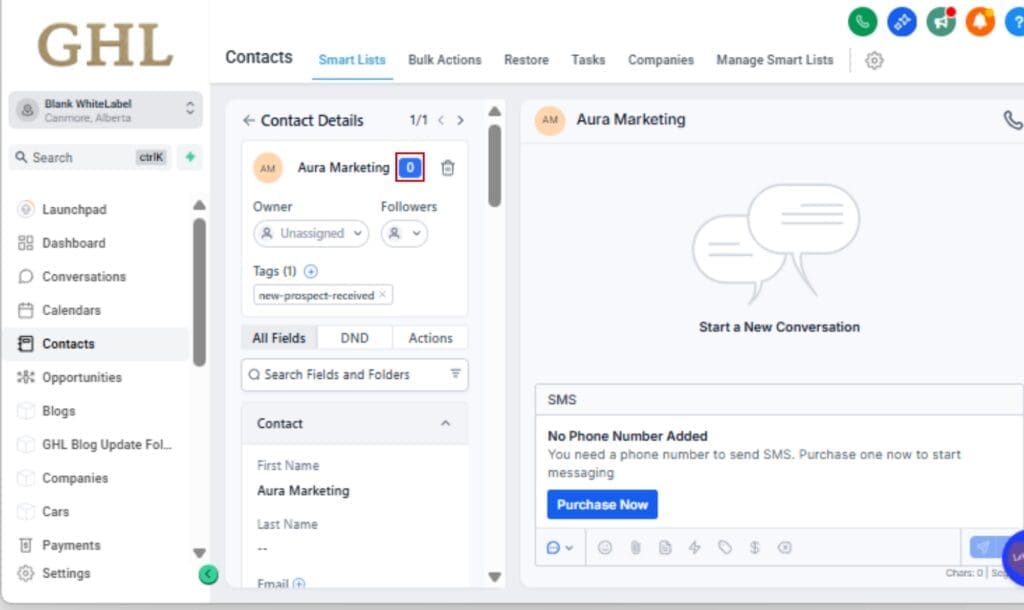Screen dimensions: 1024x610
Task: Delete Aura Marketing using the trash icon
Action: click(448, 168)
